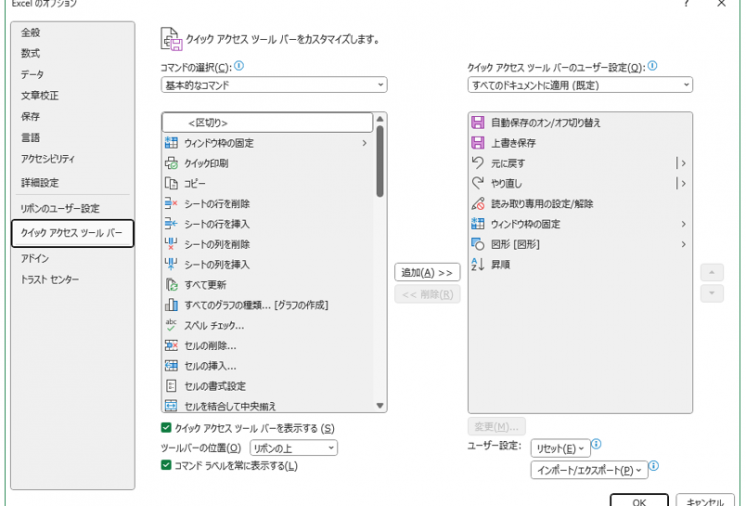Open the コマンドの選択 dropdown

click(274, 85)
